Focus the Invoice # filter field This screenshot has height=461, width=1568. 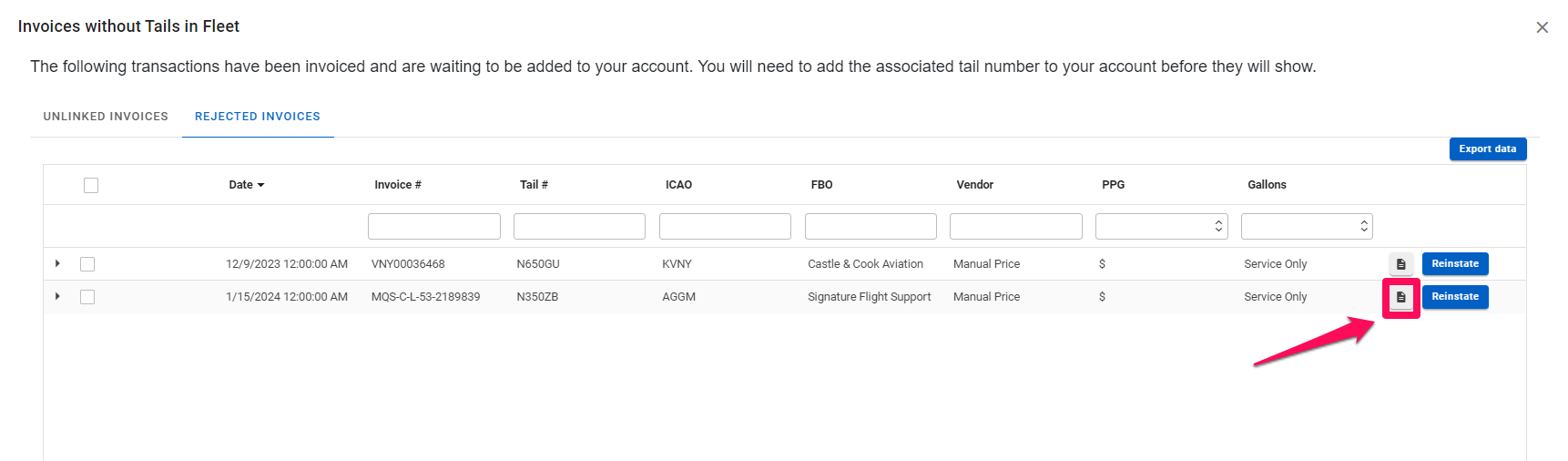pos(433,226)
